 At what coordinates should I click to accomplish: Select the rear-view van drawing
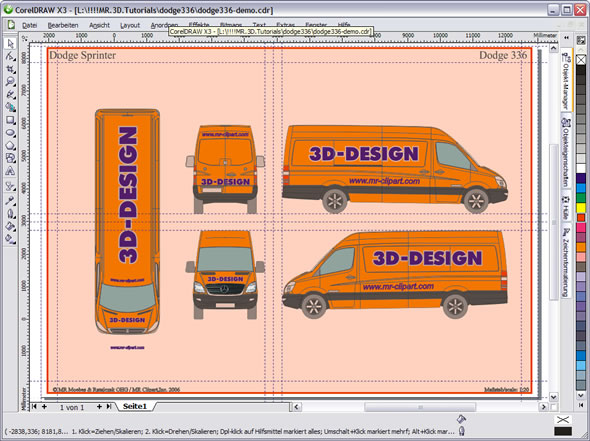[225, 169]
